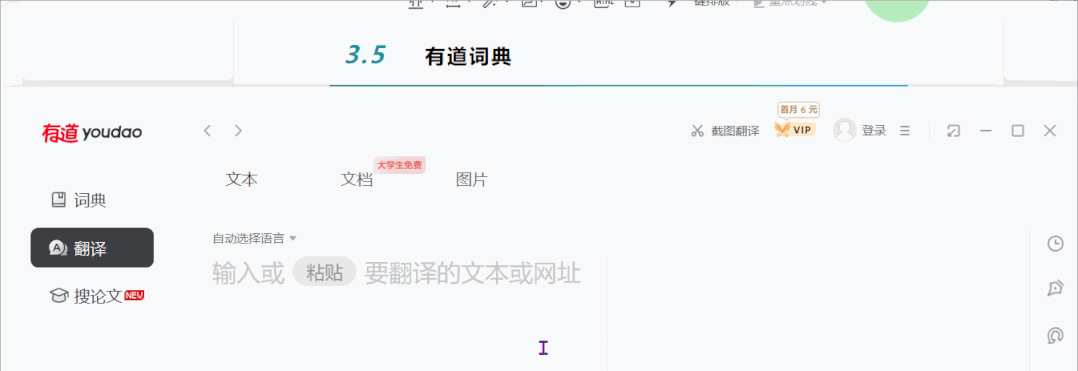
Task: Click the 首月 6 元 promo bubble
Action: 798,109
